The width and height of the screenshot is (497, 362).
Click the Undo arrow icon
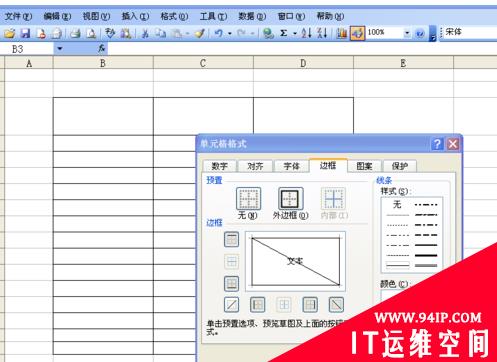(219, 33)
